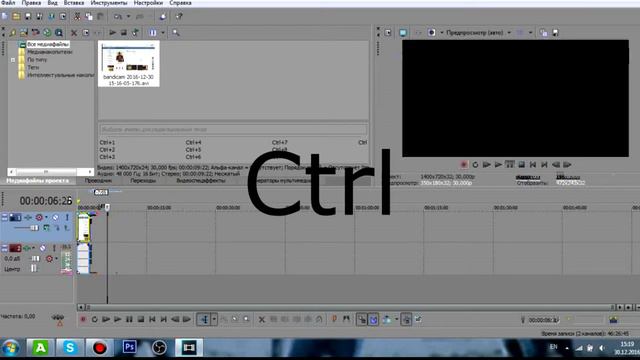Viewport: 640px width, 360px height.
Task: Open the edit tool selector dropdown arrow
Action: click(214, 319)
